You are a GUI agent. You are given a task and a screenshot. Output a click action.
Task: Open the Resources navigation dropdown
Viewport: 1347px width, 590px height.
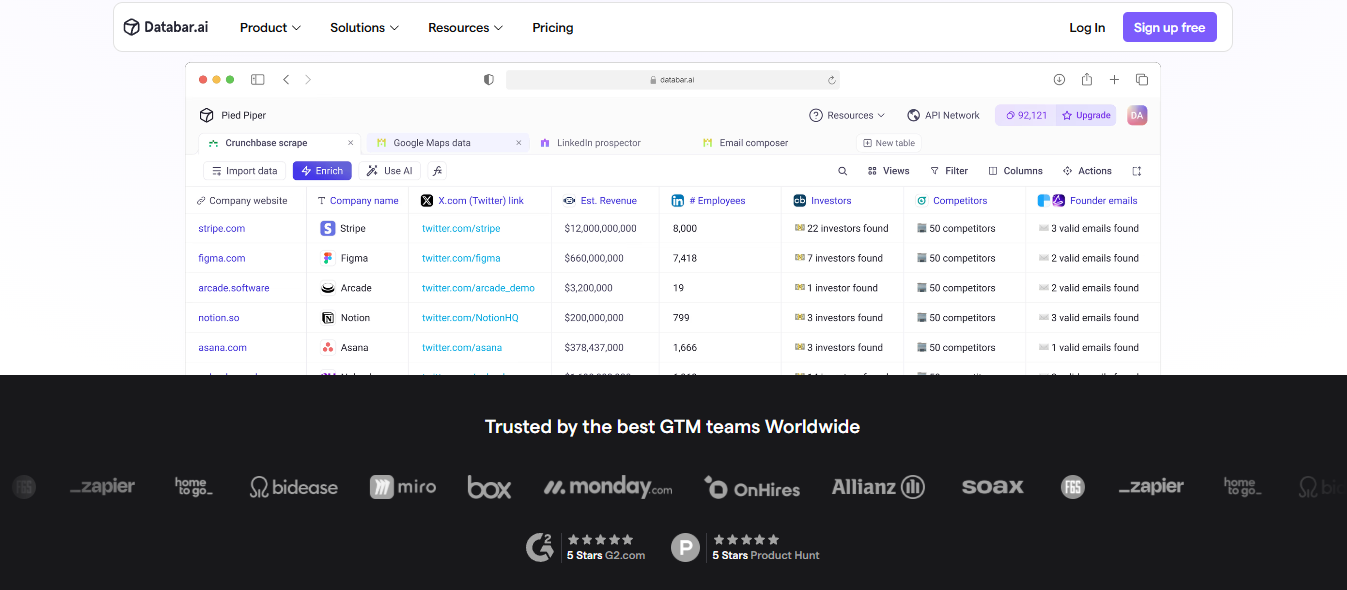[465, 27]
